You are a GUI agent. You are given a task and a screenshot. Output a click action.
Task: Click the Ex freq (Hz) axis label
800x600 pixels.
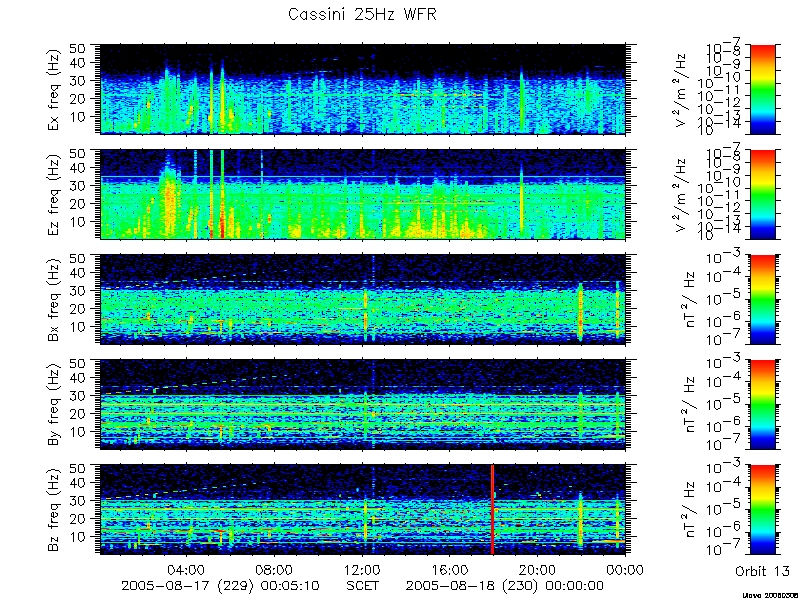coord(54,89)
